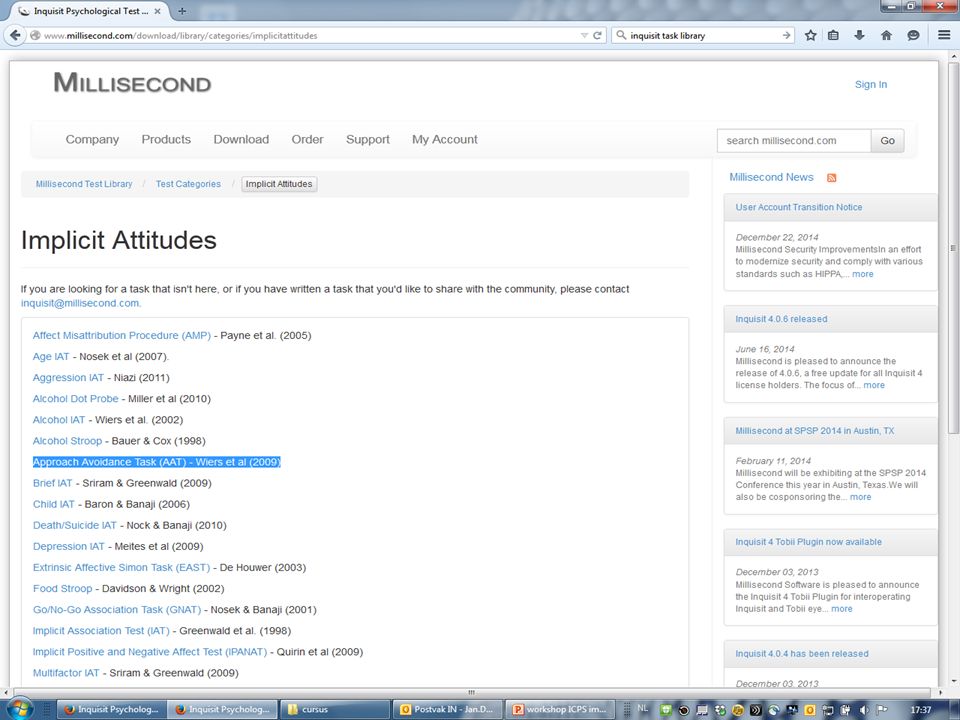
Task: Open the Download menu
Action: tap(241, 140)
